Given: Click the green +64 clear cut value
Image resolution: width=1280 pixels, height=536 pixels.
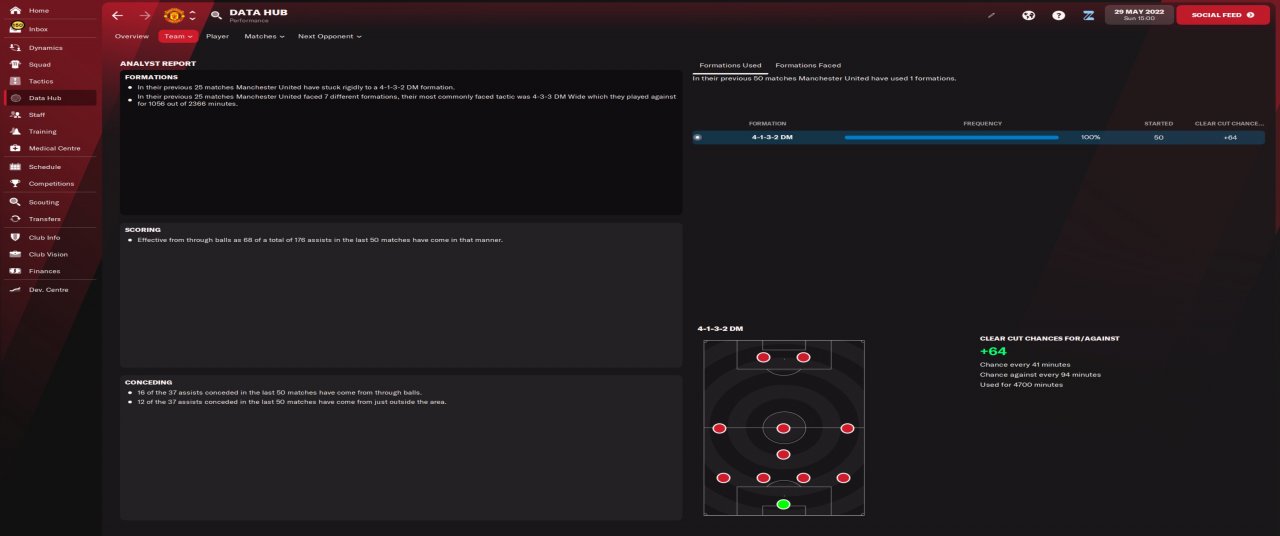Looking at the screenshot, I should 993,351.
